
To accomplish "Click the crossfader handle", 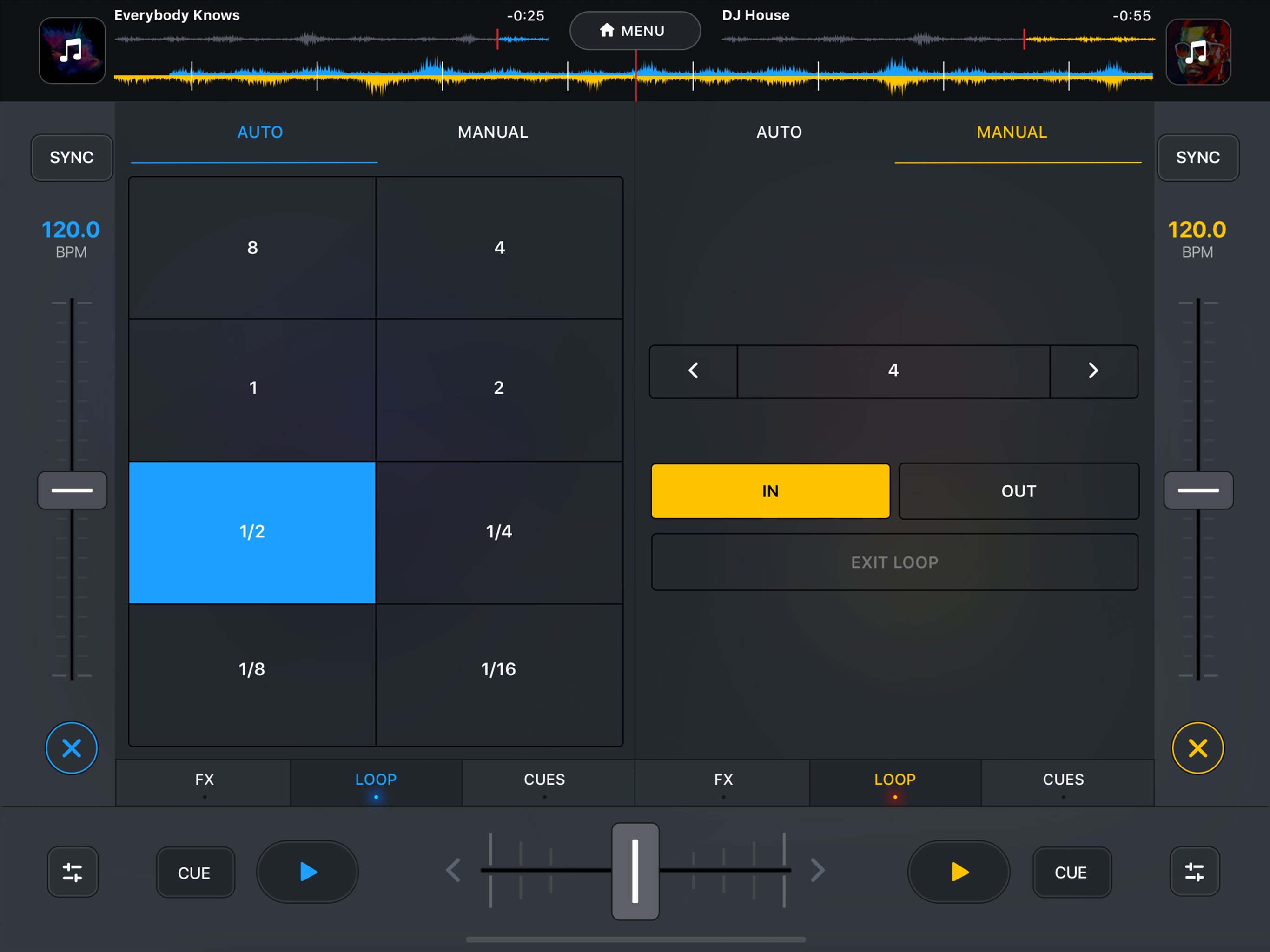I will (x=635, y=871).
